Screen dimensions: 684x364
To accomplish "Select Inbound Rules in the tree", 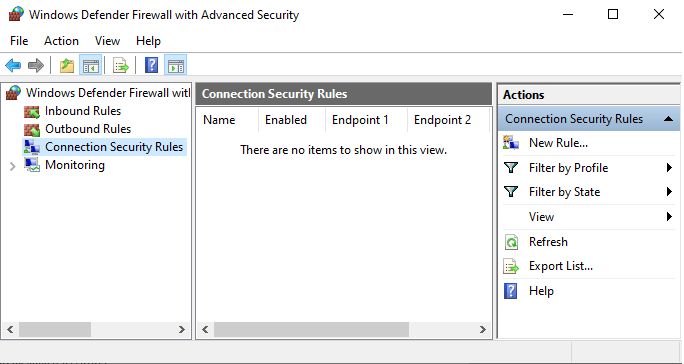I will click(83, 111).
